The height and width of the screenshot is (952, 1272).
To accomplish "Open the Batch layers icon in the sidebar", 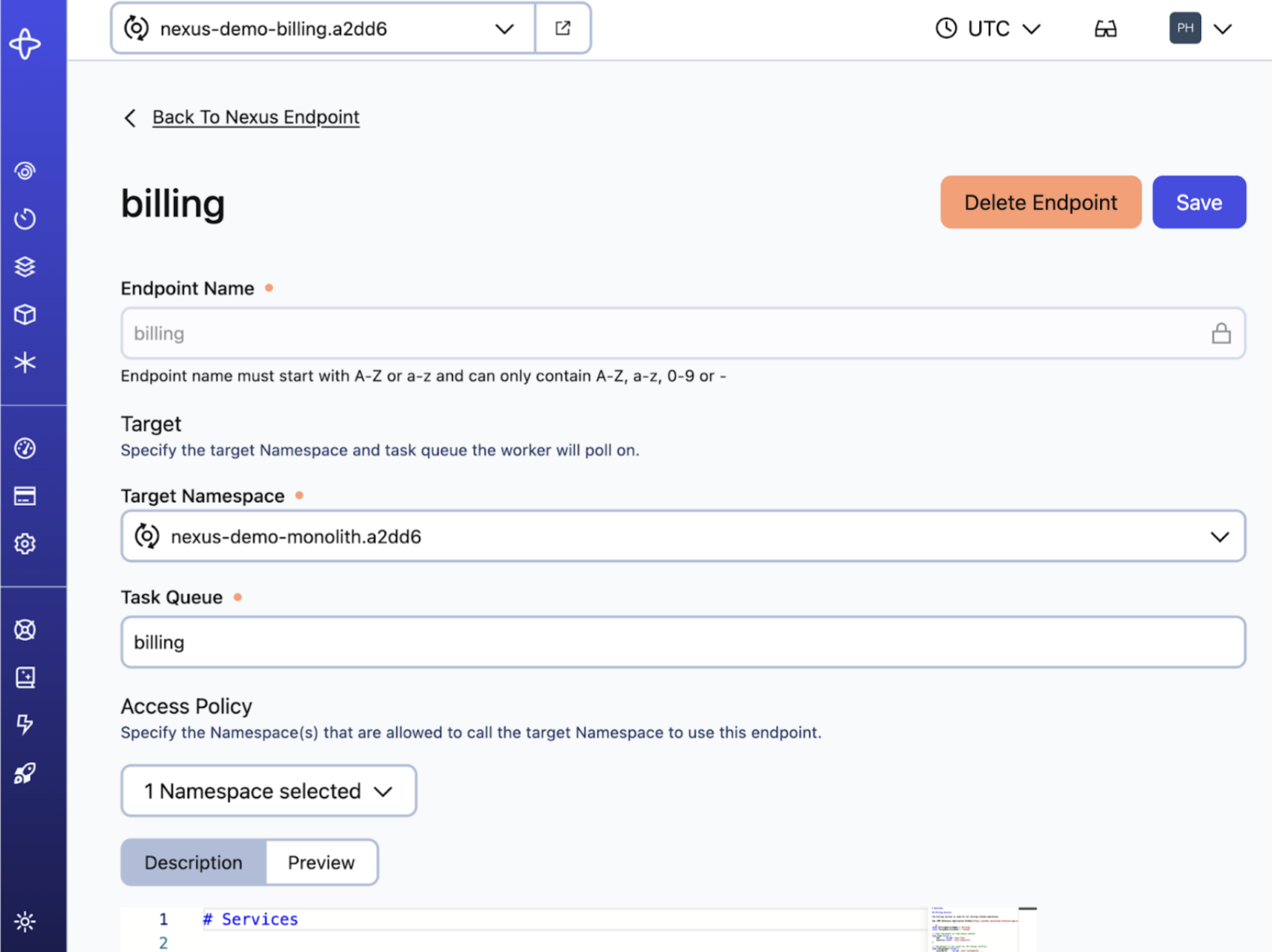I will (x=25, y=267).
